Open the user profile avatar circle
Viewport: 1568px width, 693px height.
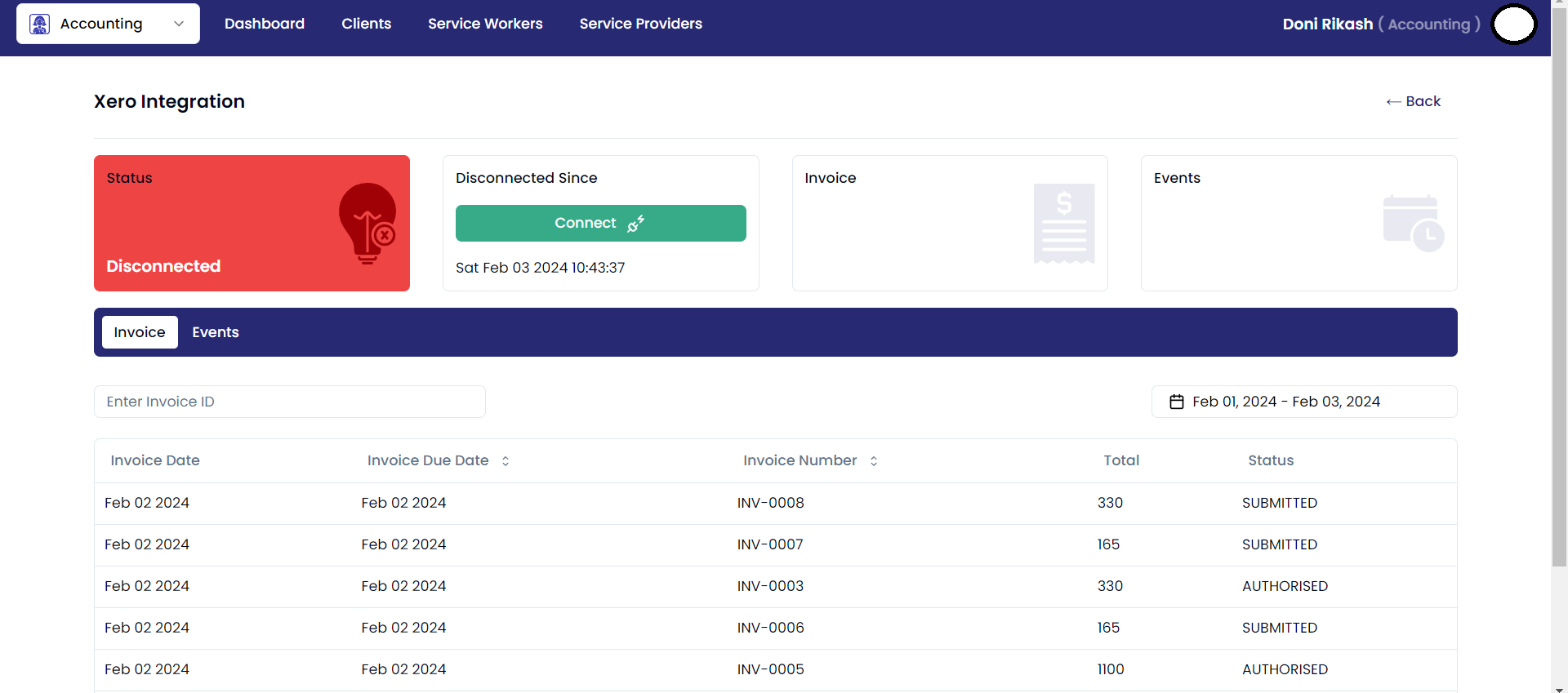pyautogui.click(x=1513, y=24)
